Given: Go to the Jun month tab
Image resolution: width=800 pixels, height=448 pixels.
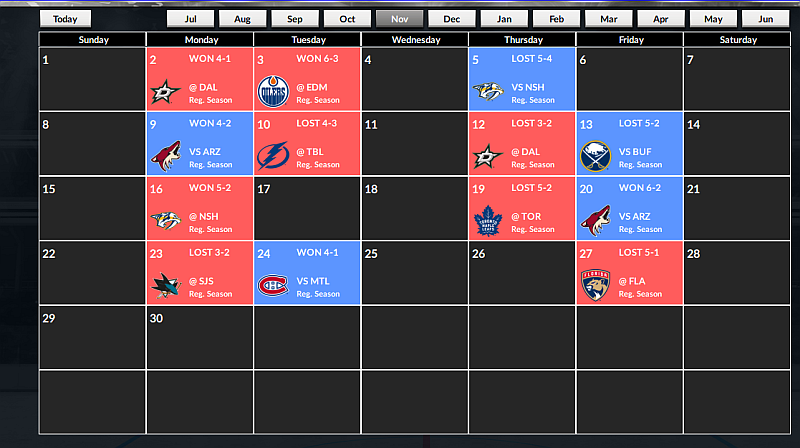Looking at the screenshot, I should 765,19.
